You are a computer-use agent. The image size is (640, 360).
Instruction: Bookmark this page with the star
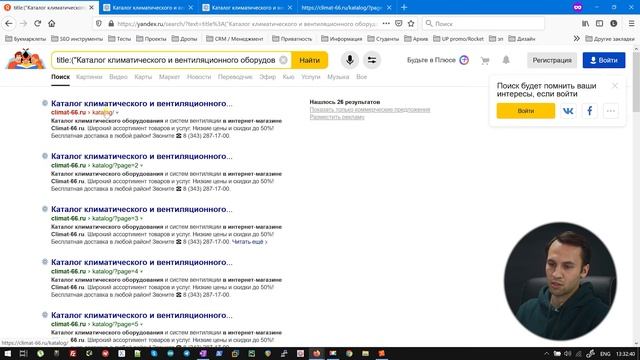(x=411, y=24)
